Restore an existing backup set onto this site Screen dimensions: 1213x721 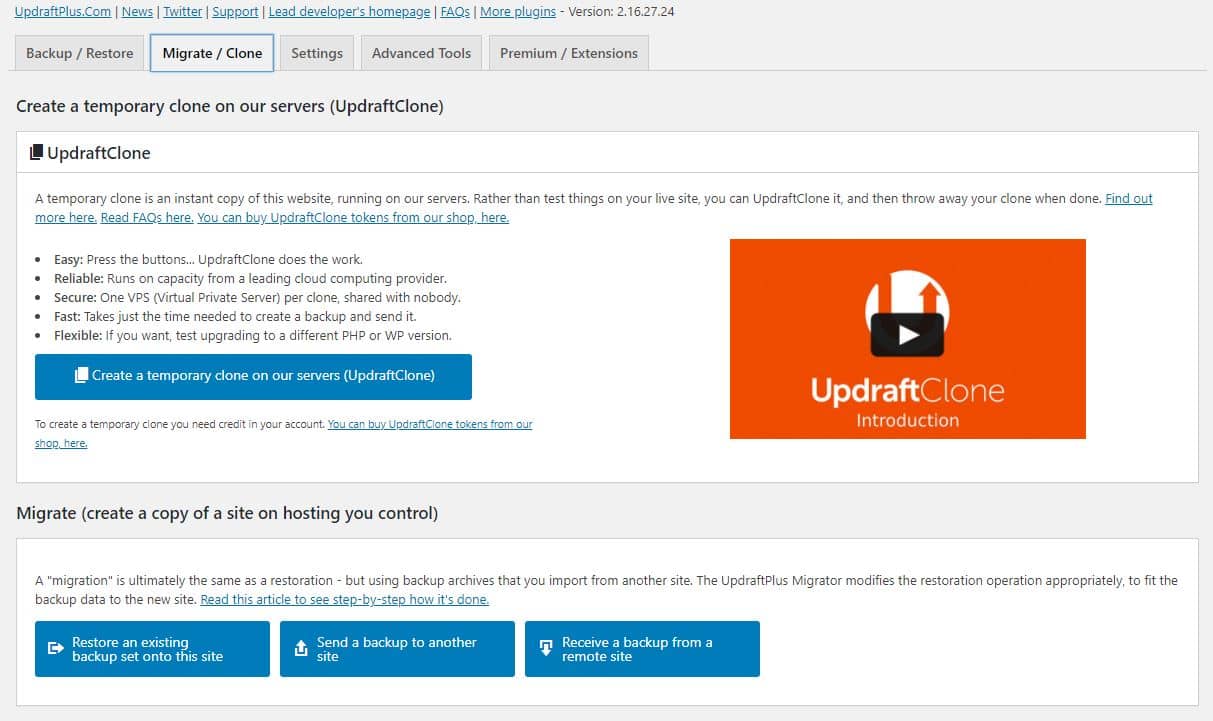coord(152,649)
